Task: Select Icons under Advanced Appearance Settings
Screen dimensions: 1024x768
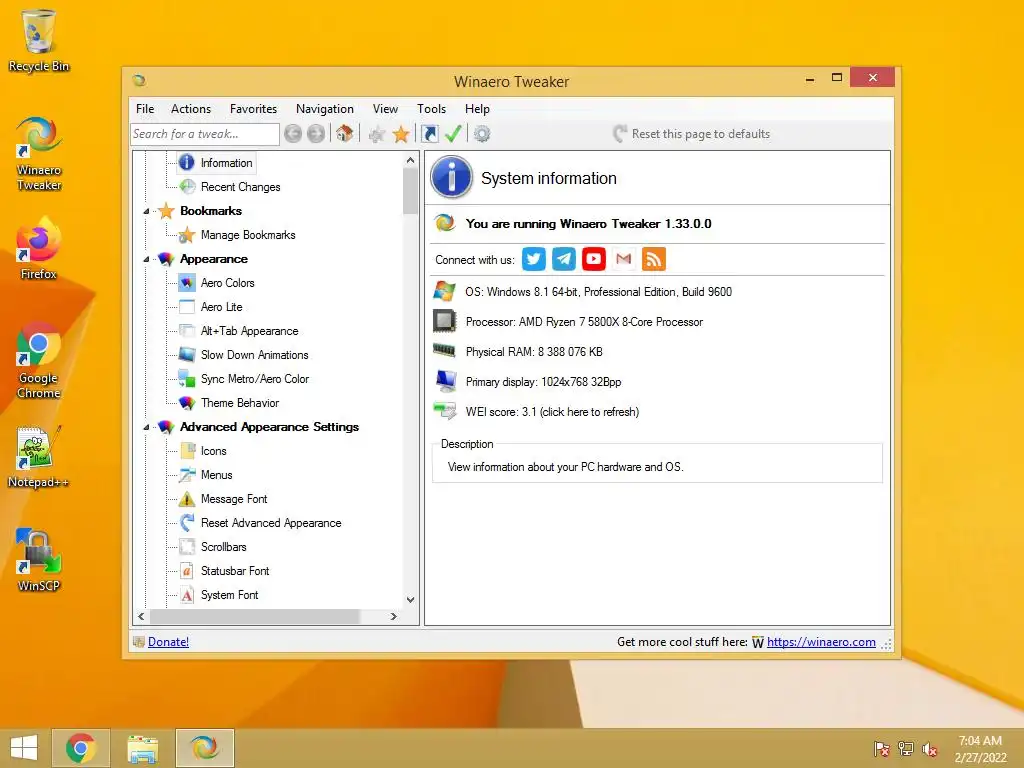Action: (214, 451)
